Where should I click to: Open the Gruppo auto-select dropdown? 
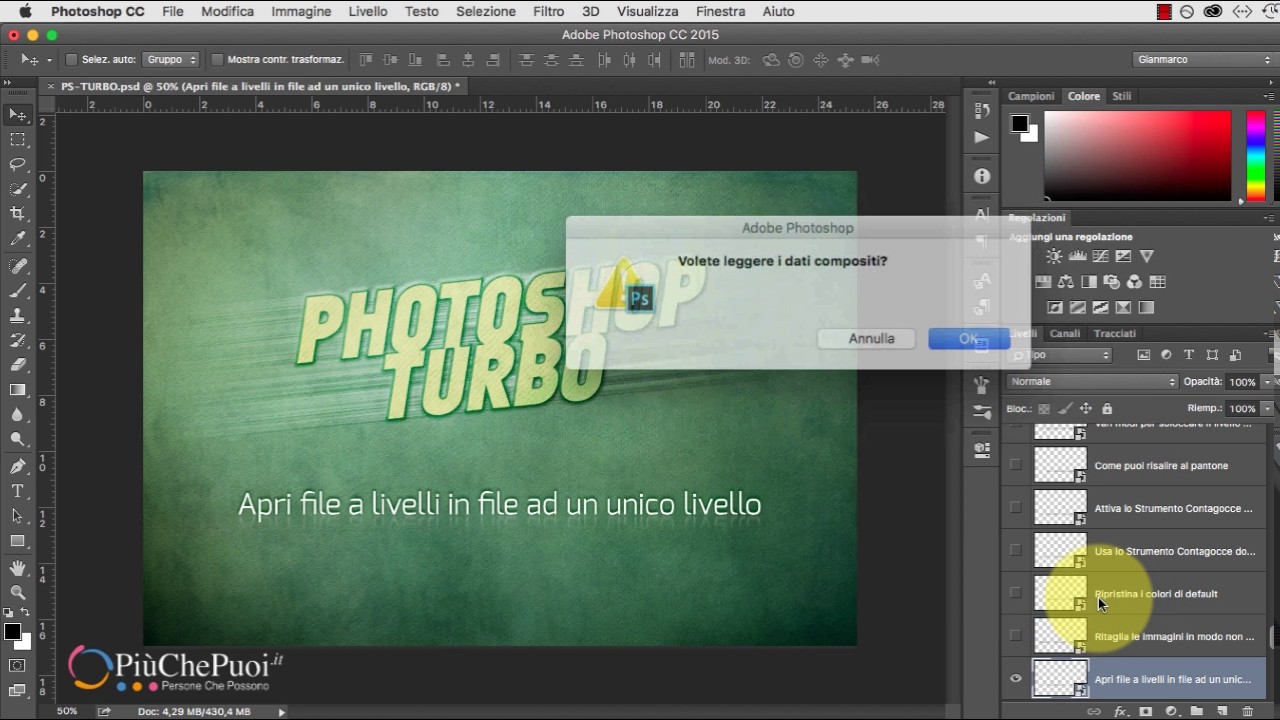[x=171, y=60]
